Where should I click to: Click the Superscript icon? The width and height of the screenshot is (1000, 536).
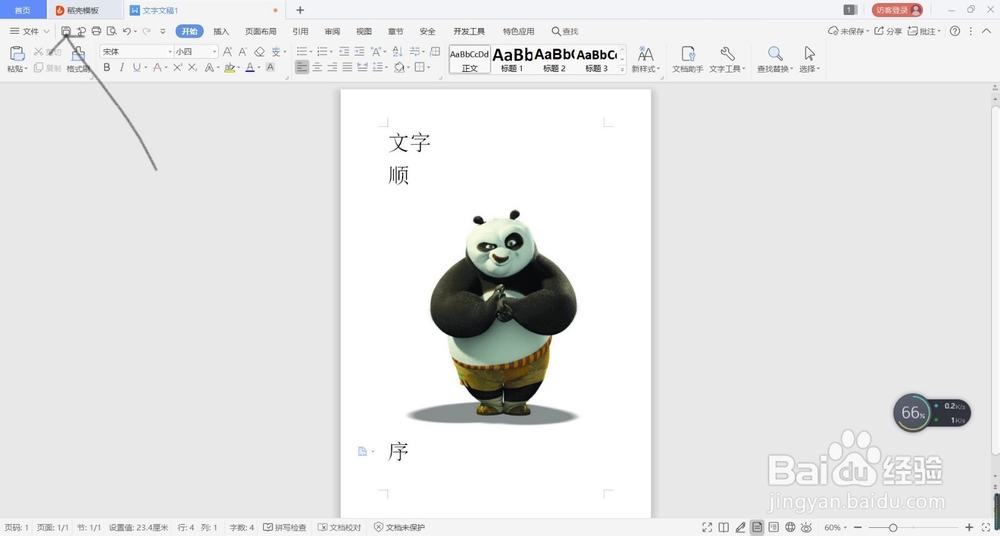click(177, 67)
